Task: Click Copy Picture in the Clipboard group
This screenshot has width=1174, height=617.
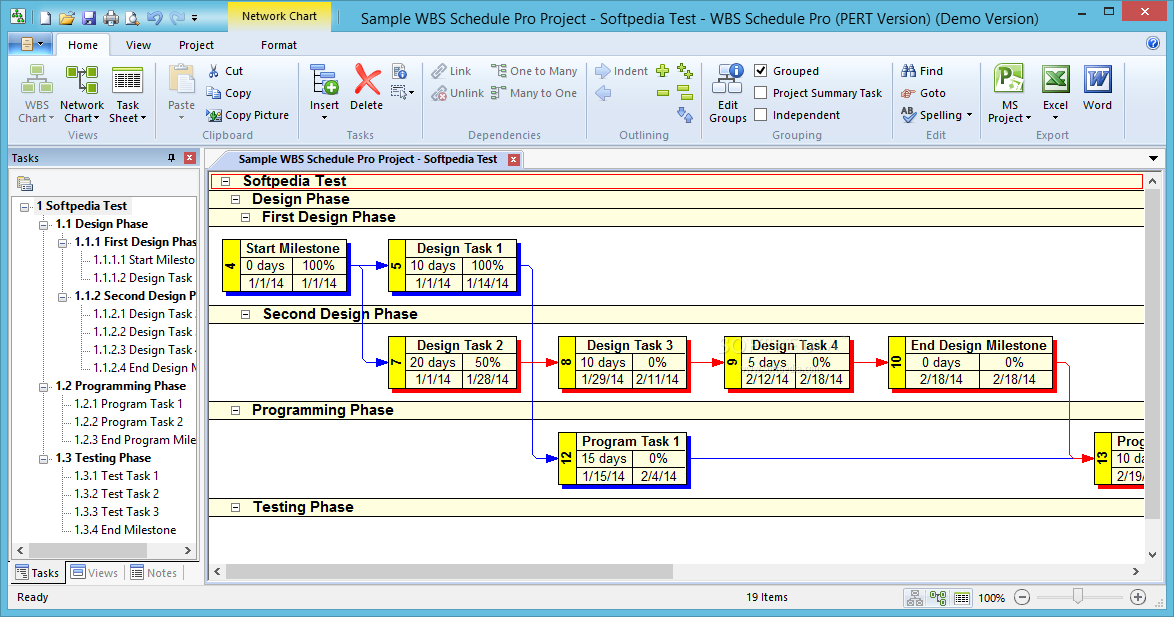Action: [x=247, y=115]
